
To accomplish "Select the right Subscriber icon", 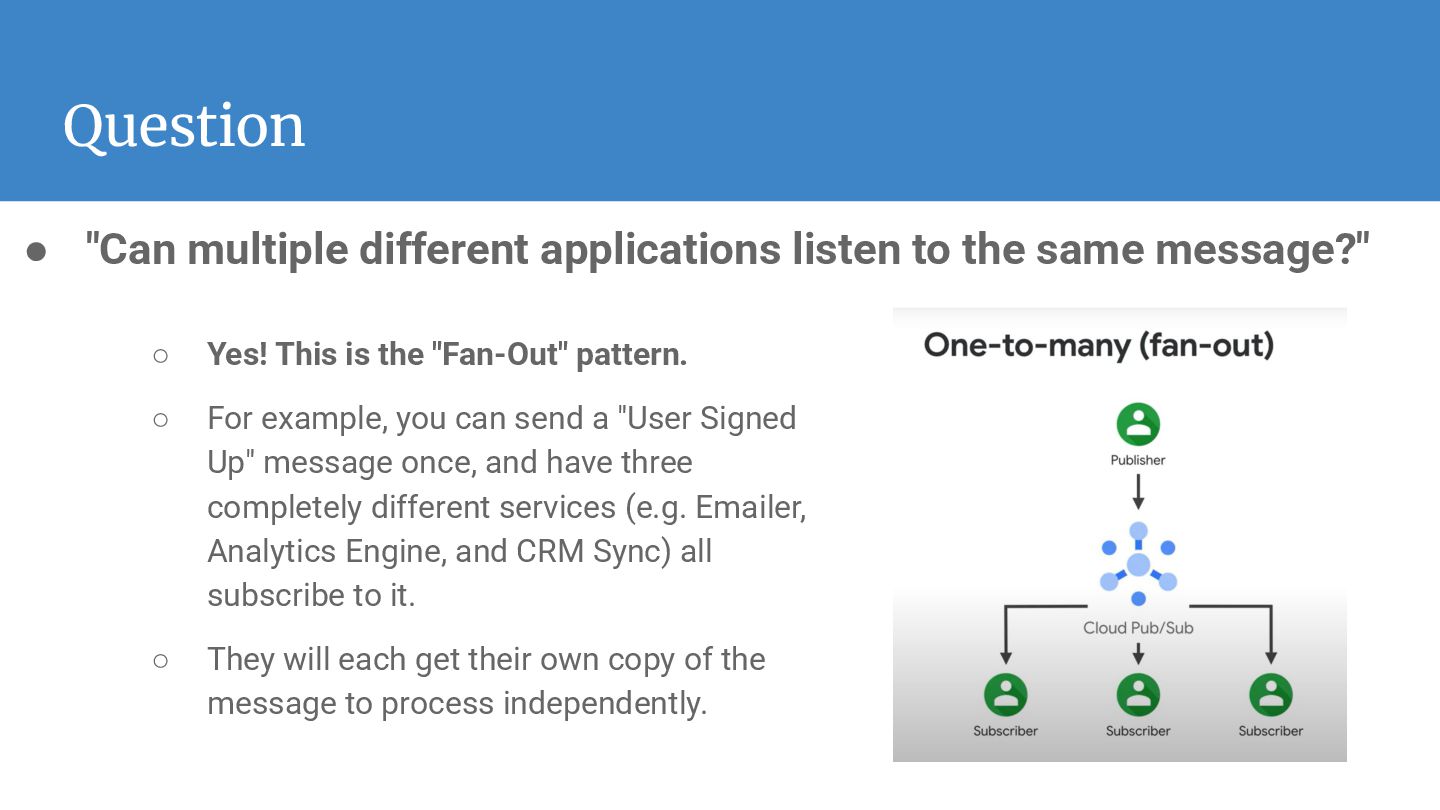I will click(1271, 695).
